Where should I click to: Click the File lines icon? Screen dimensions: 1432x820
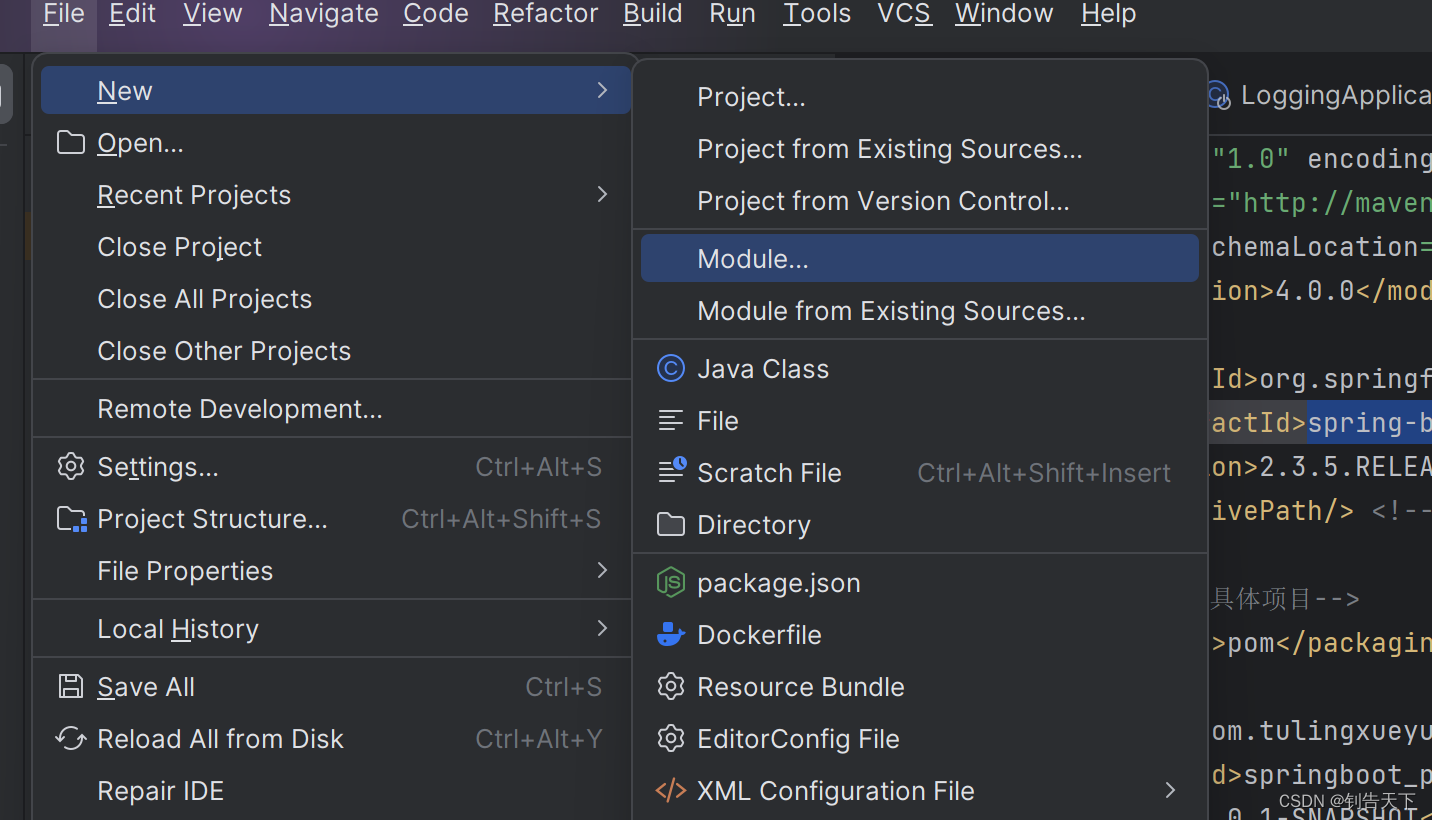(670, 421)
